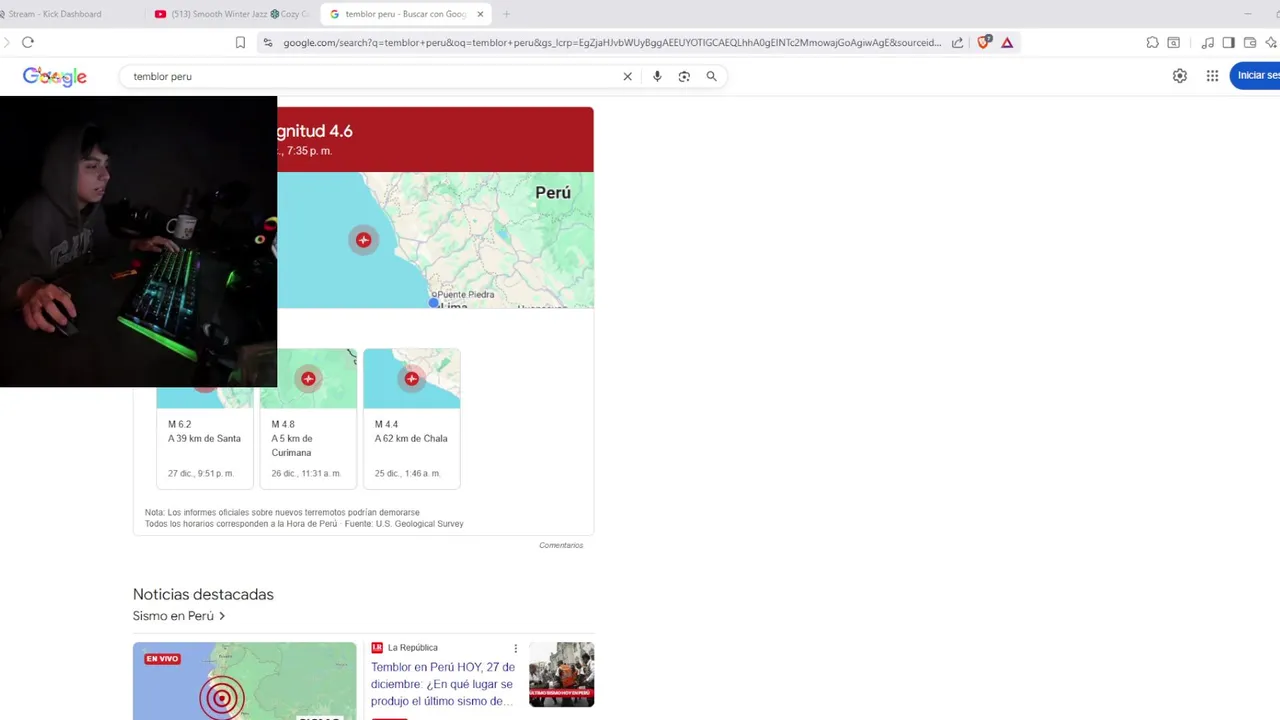Bookmark this page via the bookmark icon
This screenshot has height=720, width=1280.
(x=240, y=42)
